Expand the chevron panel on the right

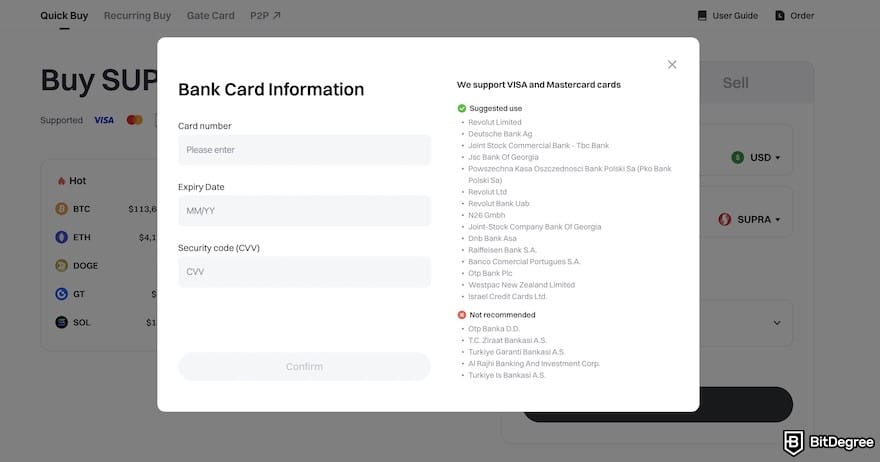tap(777, 323)
